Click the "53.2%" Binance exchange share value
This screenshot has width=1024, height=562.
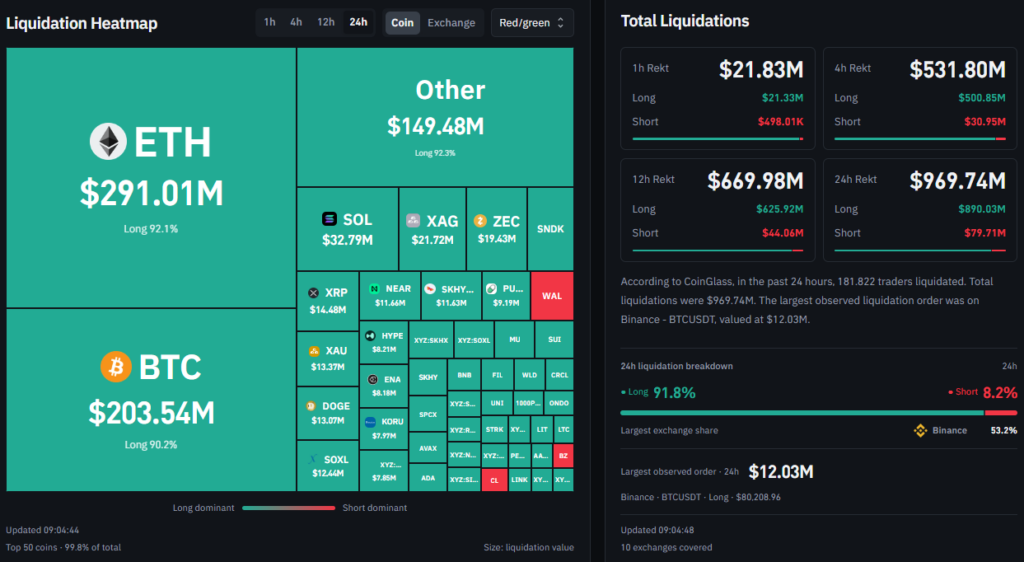point(1004,431)
